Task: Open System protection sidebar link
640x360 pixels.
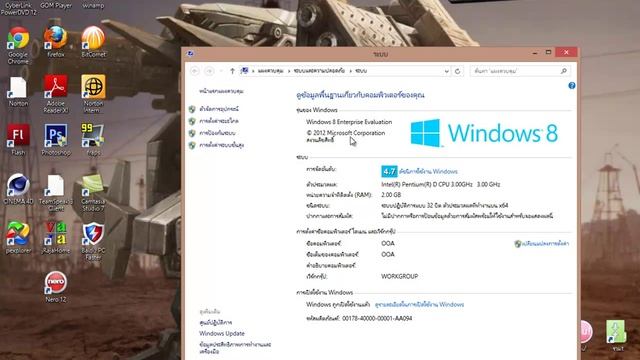Action: (217, 133)
